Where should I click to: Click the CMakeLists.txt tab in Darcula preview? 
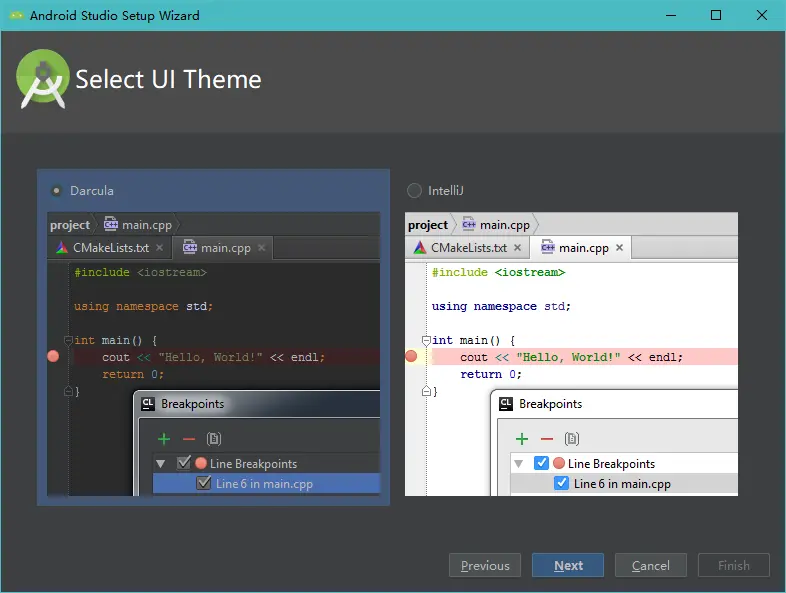pos(110,248)
